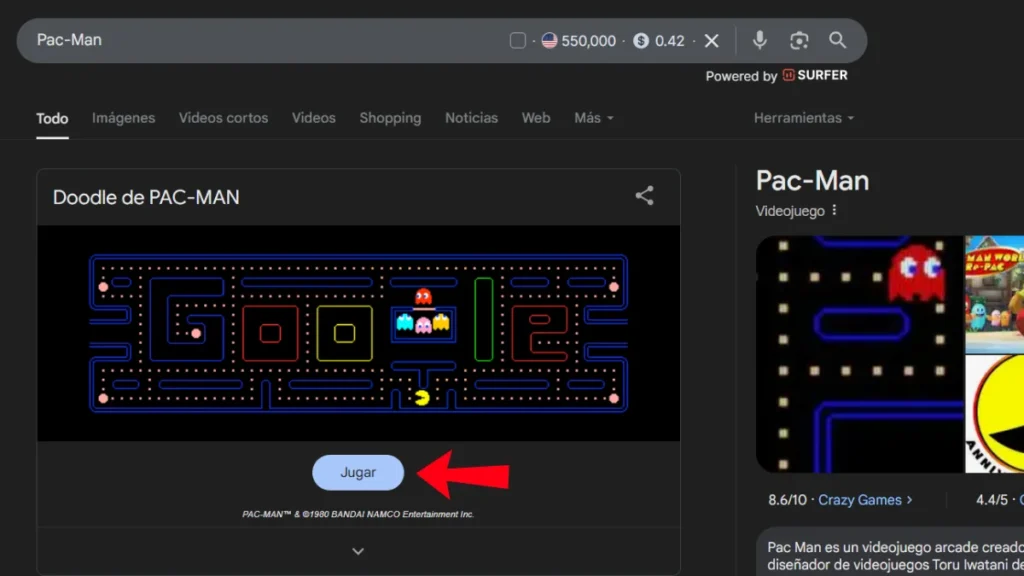Expand the Doodle card with the chevron
The width and height of the screenshot is (1024, 576).
pyautogui.click(x=358, y=551)
